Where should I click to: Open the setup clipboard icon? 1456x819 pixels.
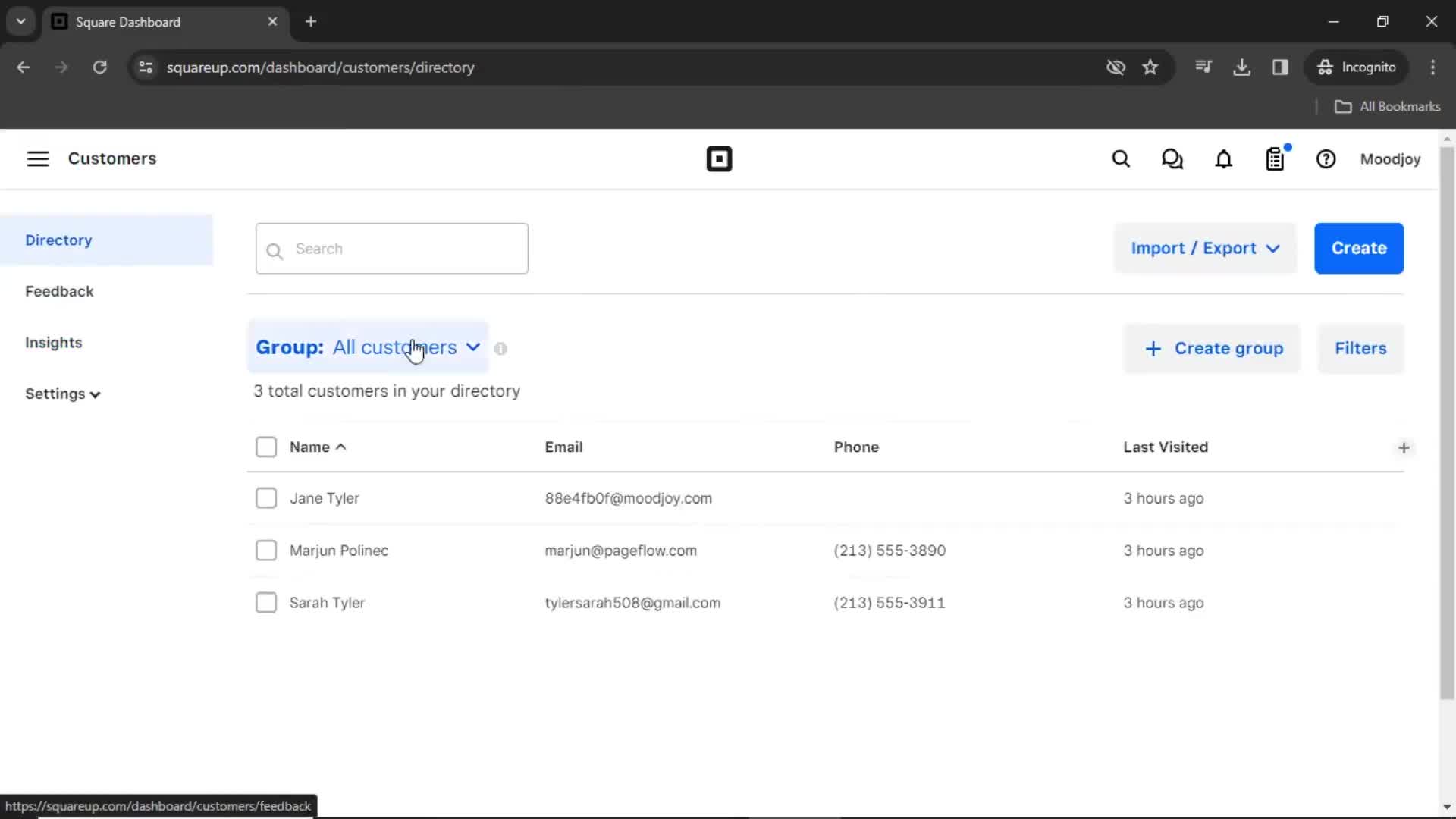click(1276, 159)
